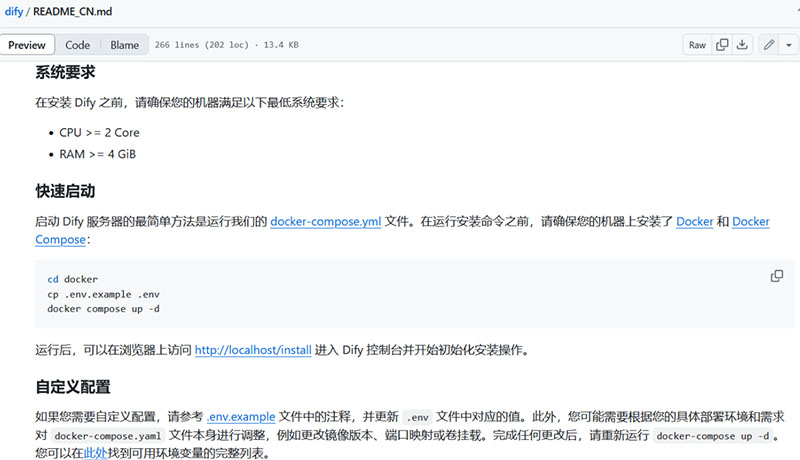Click the 此处 environment variables link

(95, 453)
